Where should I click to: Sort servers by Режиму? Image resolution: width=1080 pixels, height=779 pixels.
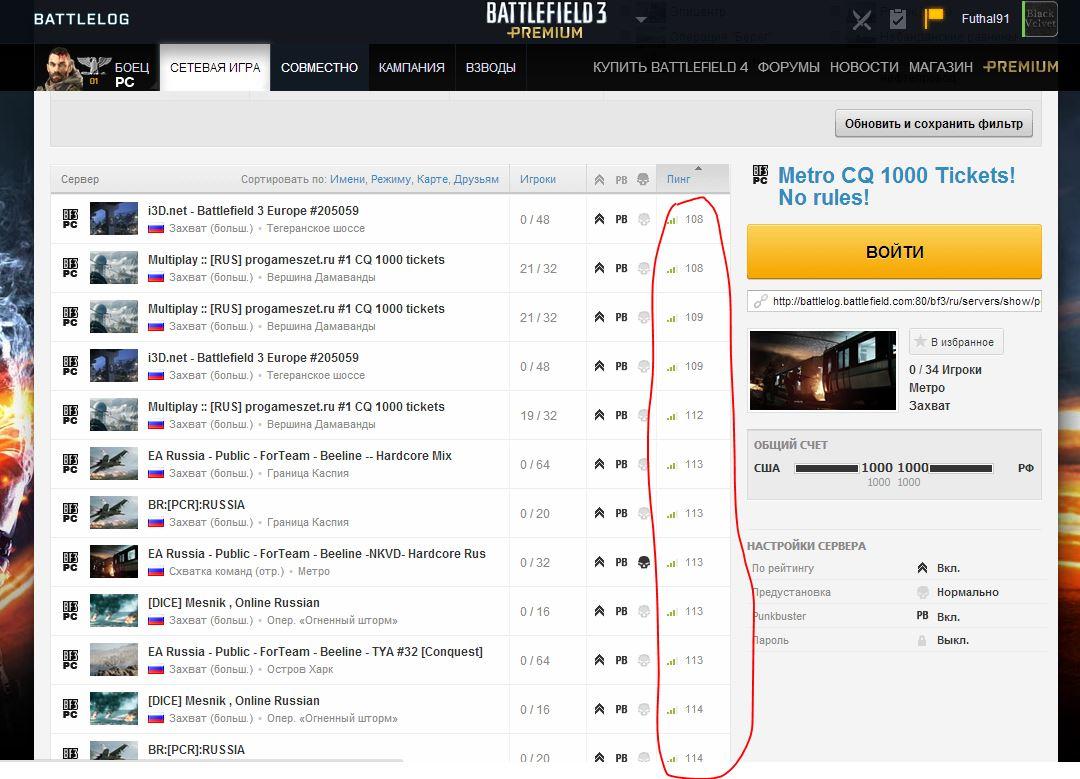(x=391, y=179)
